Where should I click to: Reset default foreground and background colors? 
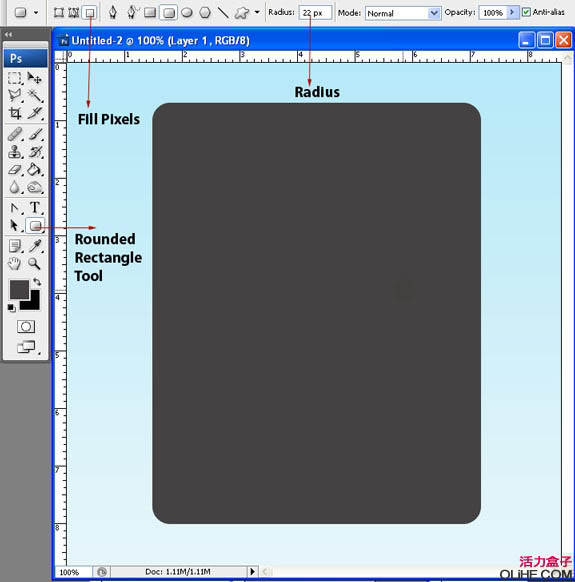12,308
